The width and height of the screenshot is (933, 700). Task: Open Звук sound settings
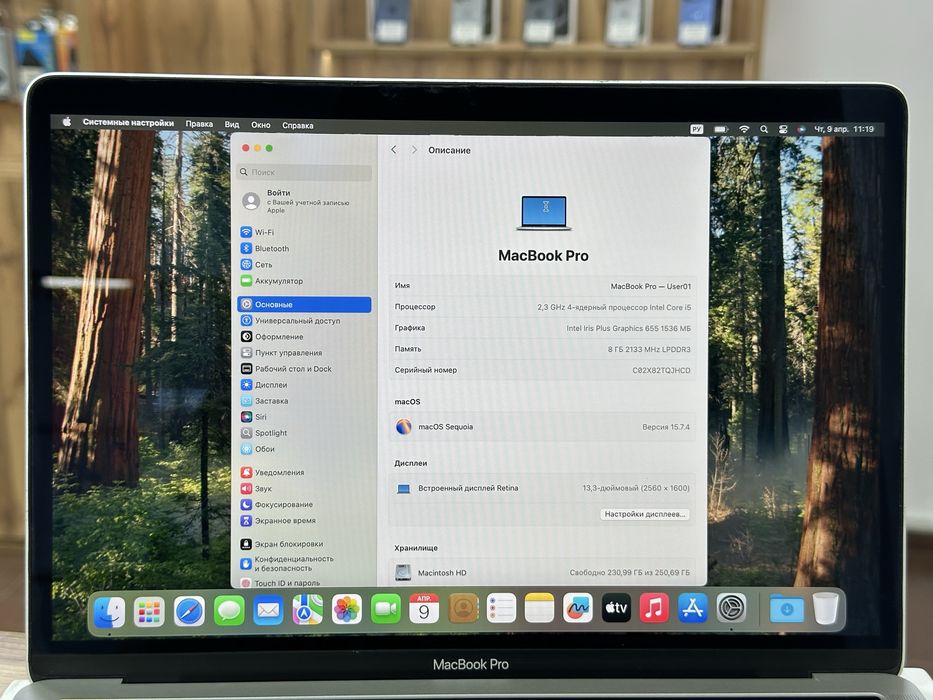304,488
